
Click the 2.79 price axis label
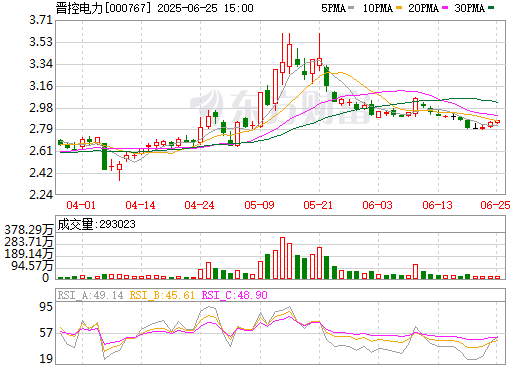pyautogui.click(x=41, y=129)
